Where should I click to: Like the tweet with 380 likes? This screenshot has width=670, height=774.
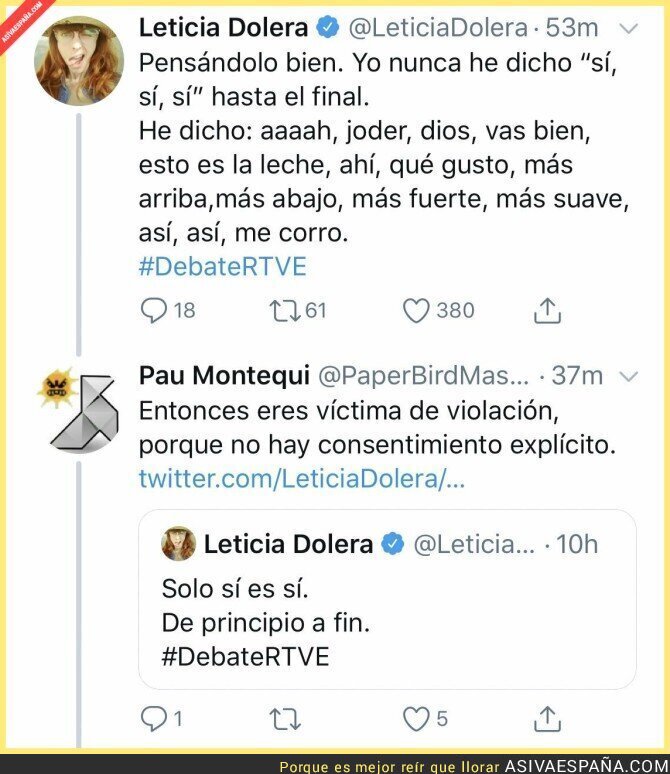pyautogui.click(x=416, y=311)
